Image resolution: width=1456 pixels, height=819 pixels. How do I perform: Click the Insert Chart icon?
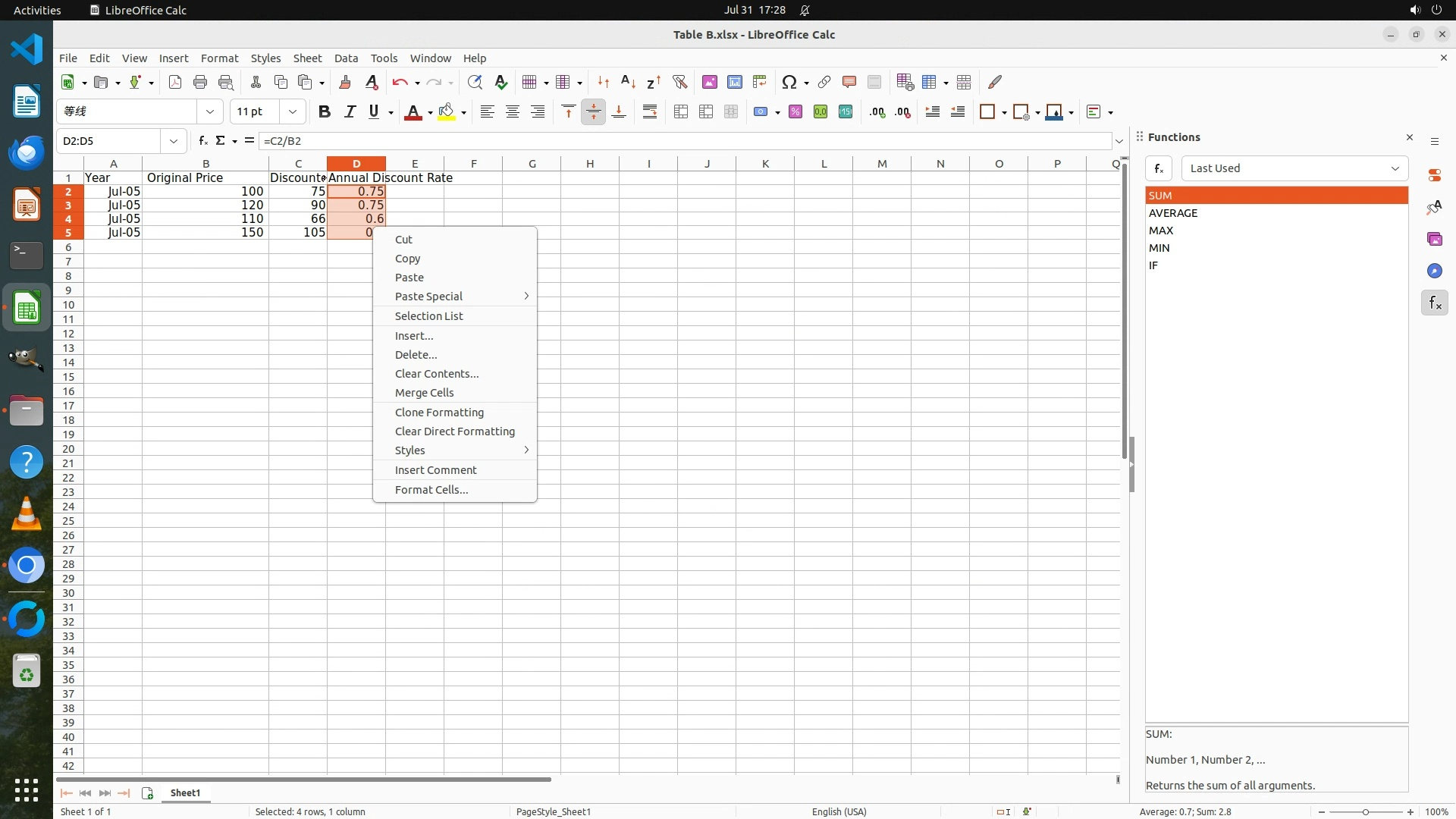[734, 82]
